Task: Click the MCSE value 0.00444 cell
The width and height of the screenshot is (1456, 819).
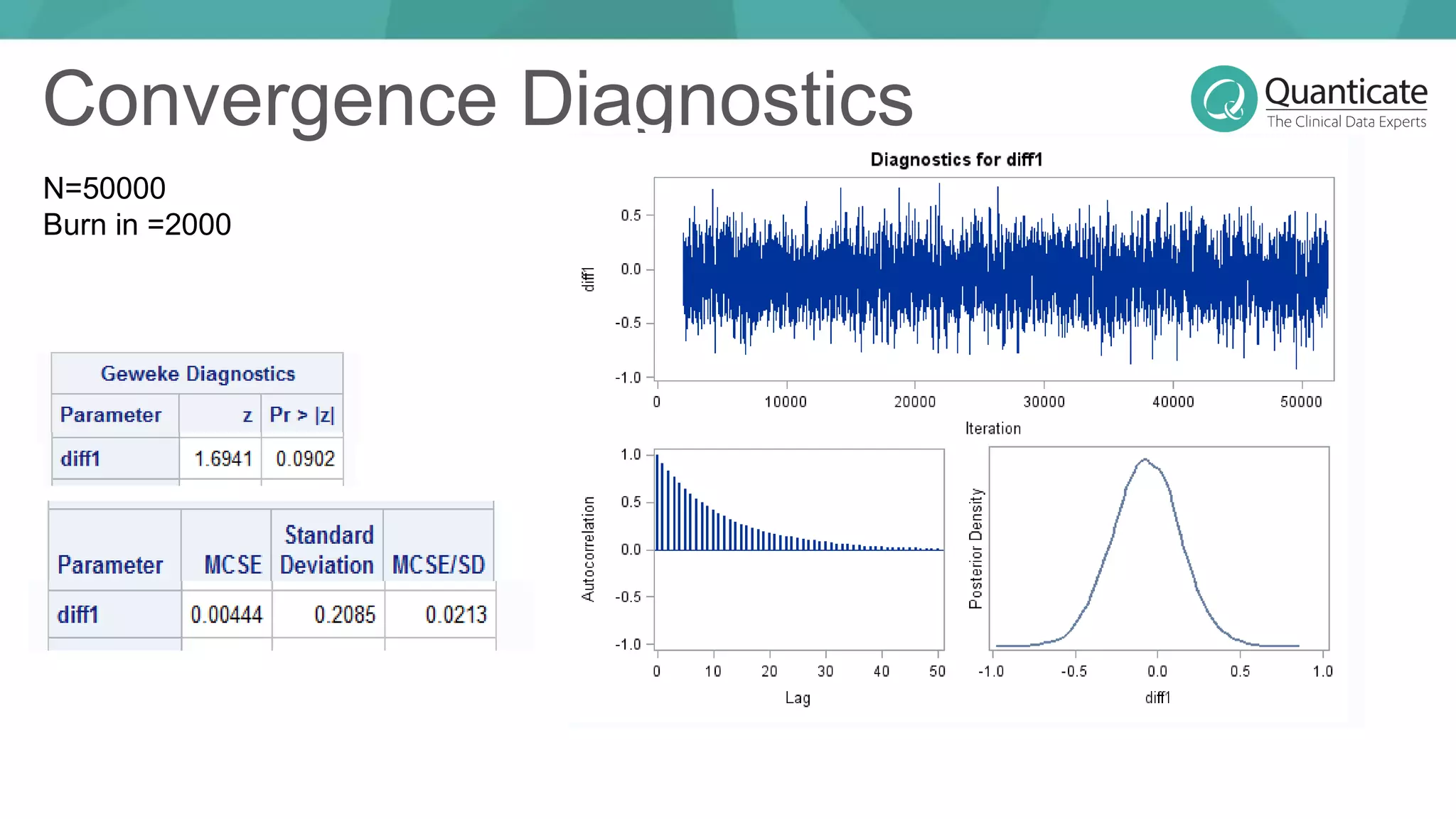Action: pyautogui.click(x=226, y=614)
